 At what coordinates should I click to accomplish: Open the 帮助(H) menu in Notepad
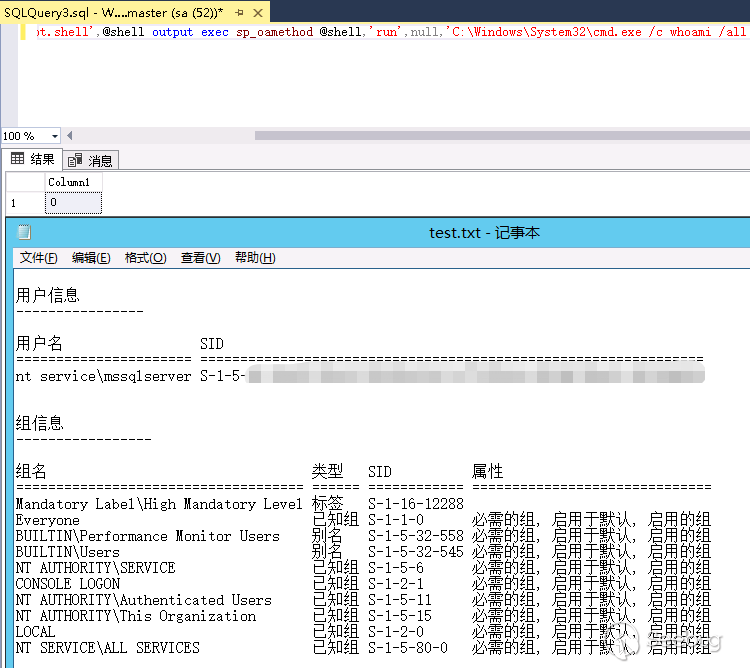point(255,258)
